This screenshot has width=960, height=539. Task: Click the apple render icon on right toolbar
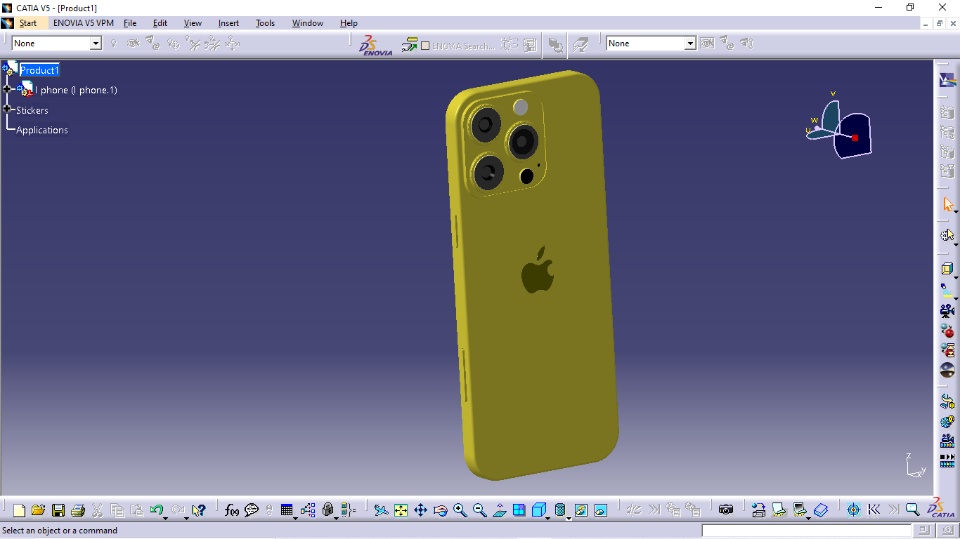tap(948, 331)
